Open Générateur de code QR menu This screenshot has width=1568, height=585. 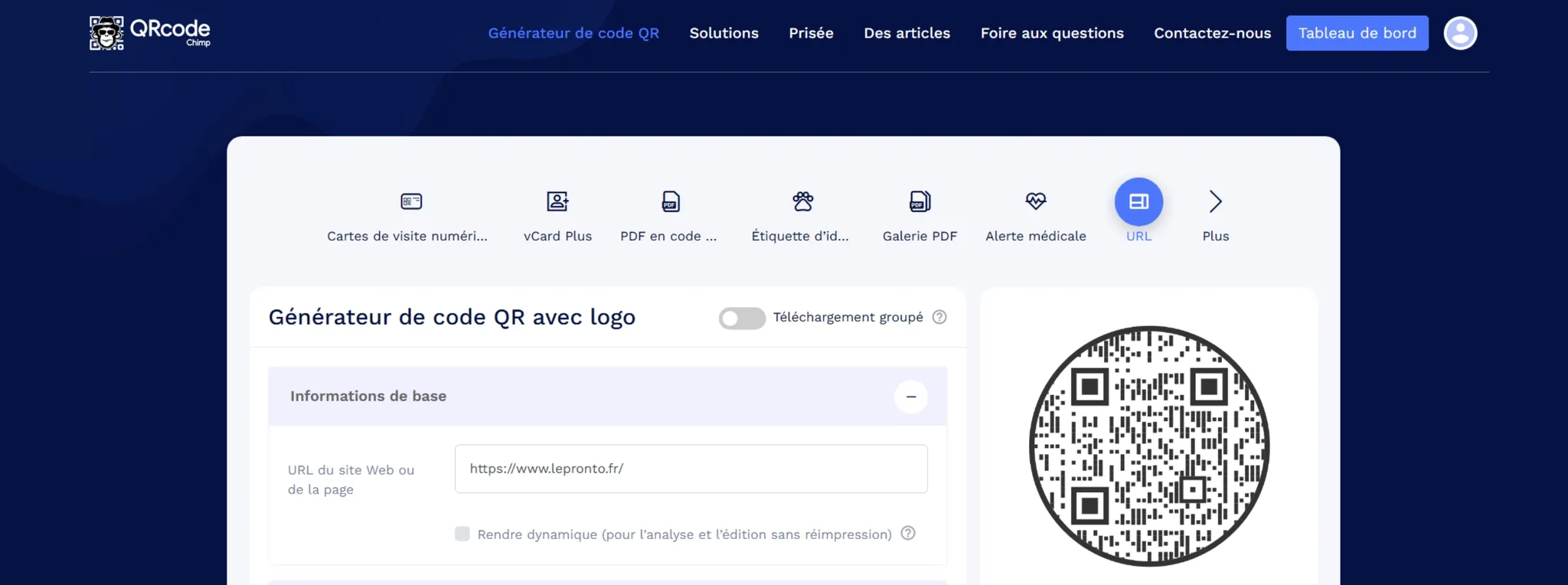pos(573,33)
